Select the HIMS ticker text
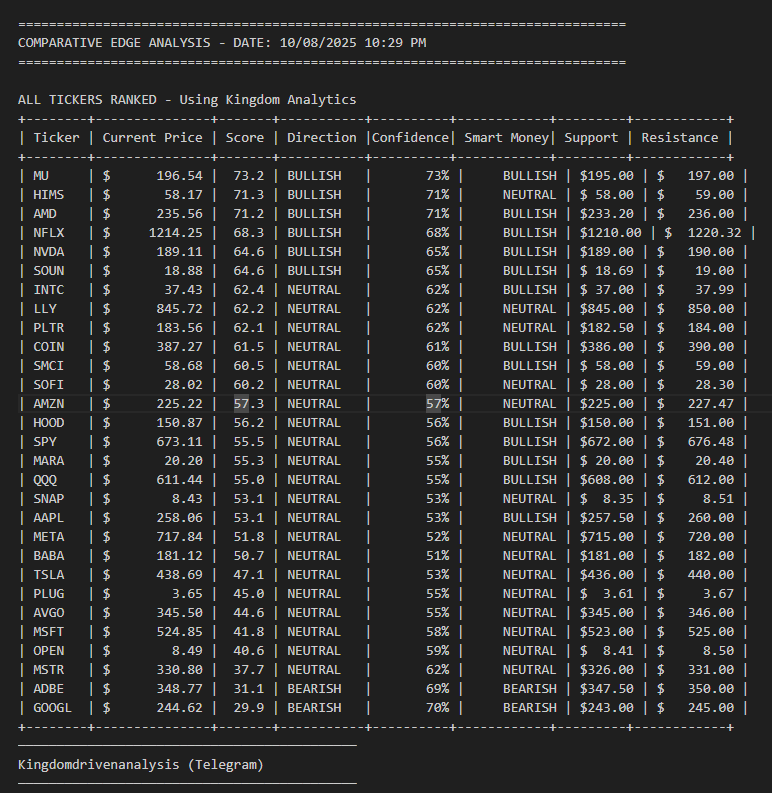The height and width of the screenshot is (793, 772). click(x=49, y=195)
